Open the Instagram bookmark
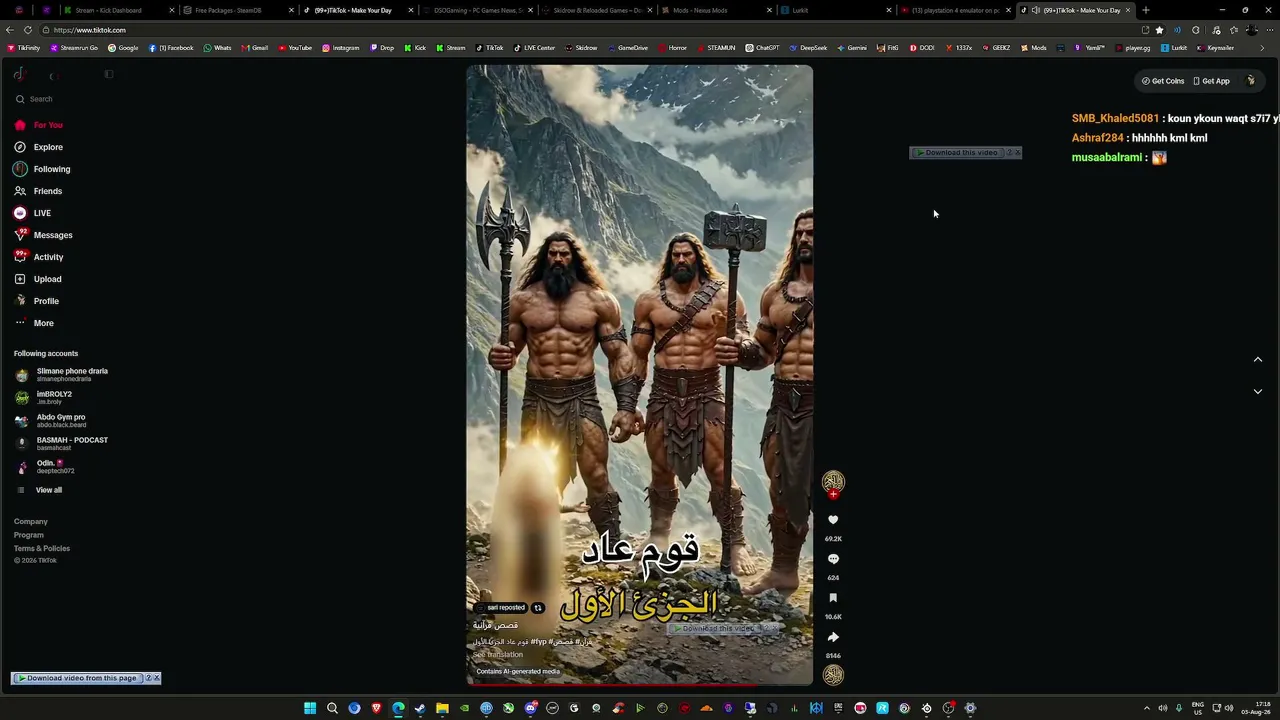Image resolution: width=1280 pixels, height=720 pixels. pos(341,48)
